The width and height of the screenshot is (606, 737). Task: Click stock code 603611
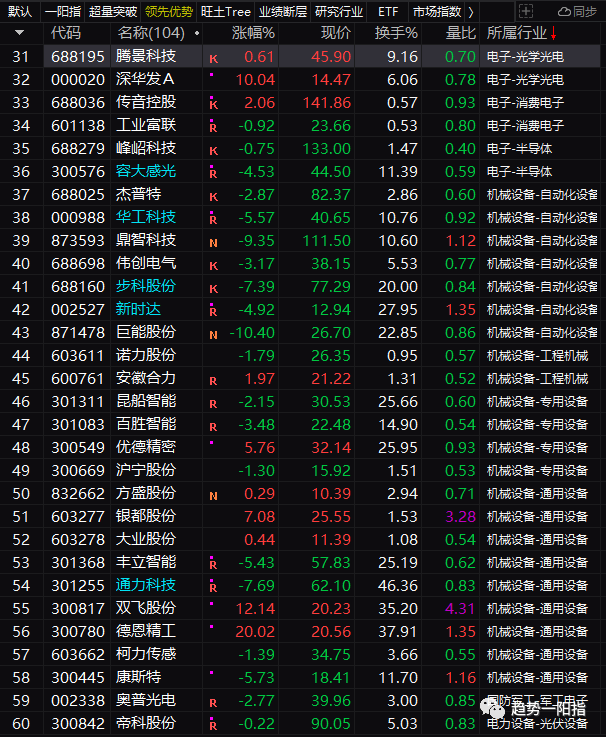pos(78,356)
